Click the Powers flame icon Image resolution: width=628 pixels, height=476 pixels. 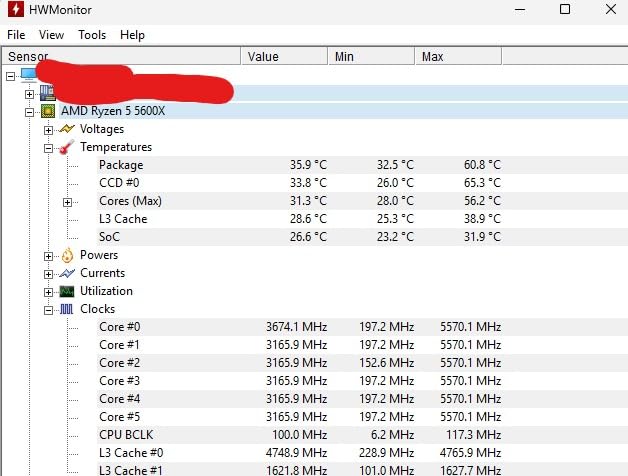(x=67, y=255)
